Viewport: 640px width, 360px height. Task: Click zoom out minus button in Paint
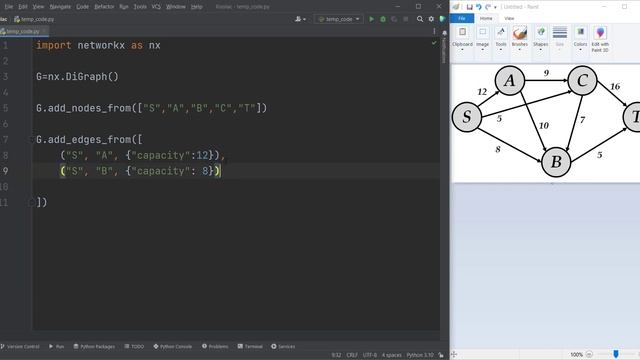[589, 354]
